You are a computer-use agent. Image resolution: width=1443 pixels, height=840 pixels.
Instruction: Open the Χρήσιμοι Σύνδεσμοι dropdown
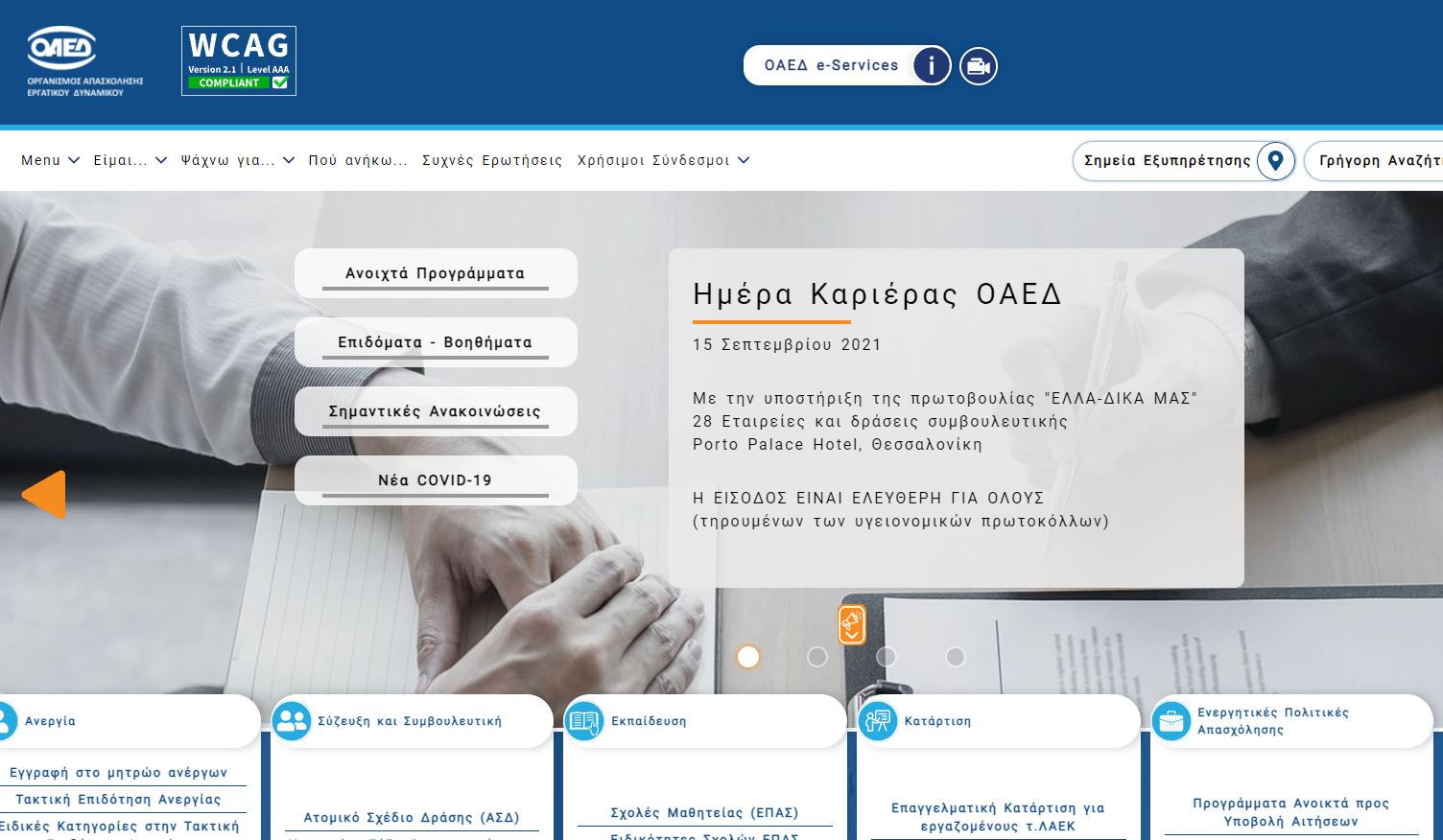coord(662,160)
